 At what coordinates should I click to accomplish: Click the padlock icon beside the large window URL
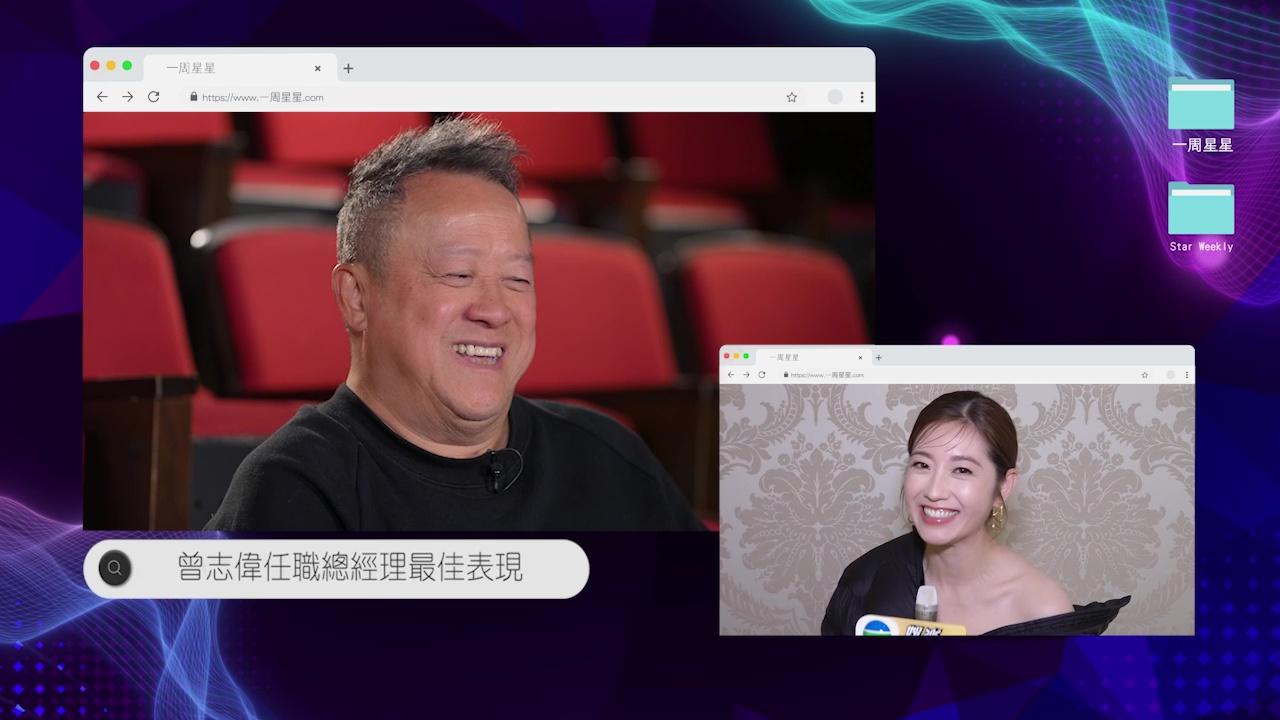[193, 97]
